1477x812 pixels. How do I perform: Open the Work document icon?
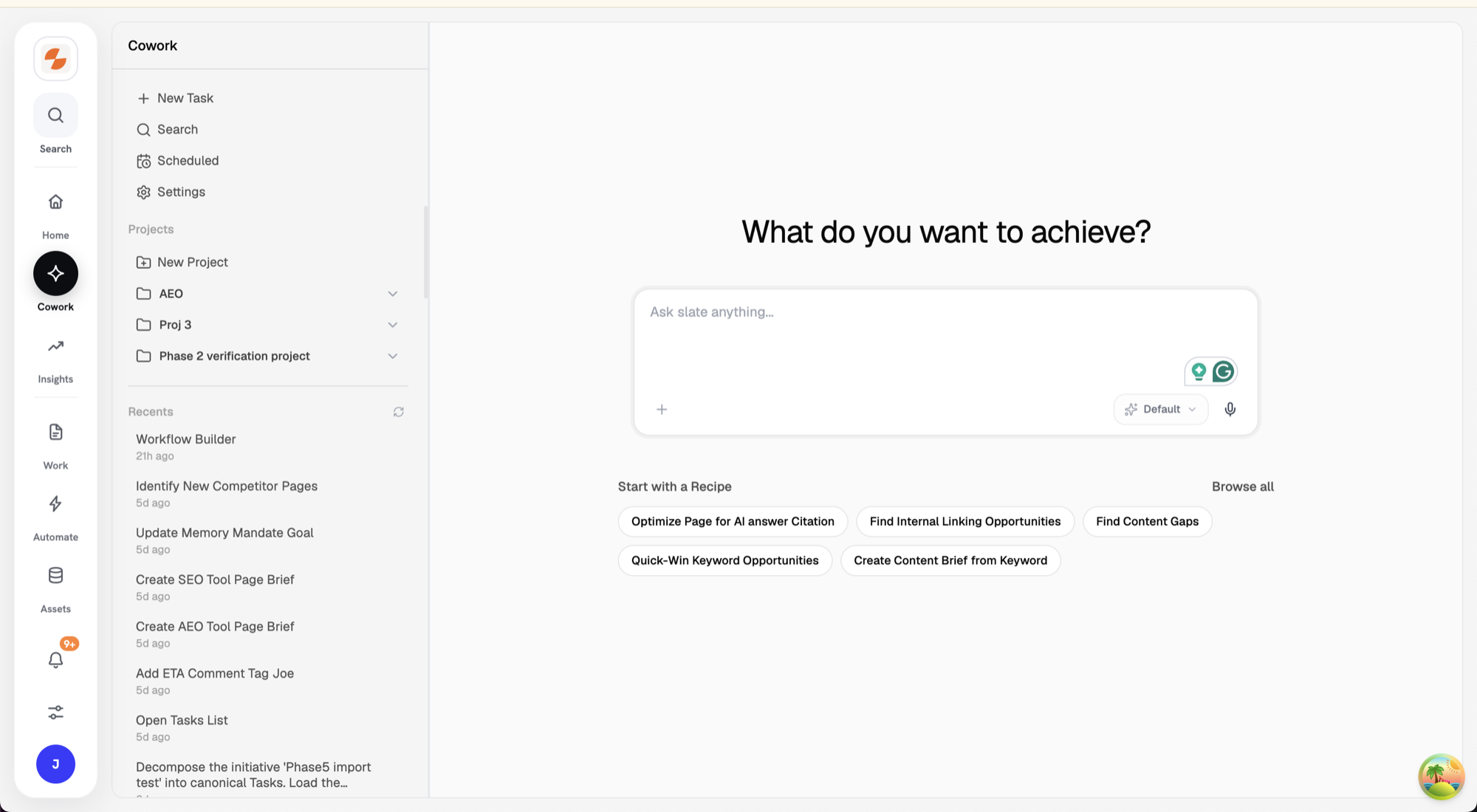point(55,432)
